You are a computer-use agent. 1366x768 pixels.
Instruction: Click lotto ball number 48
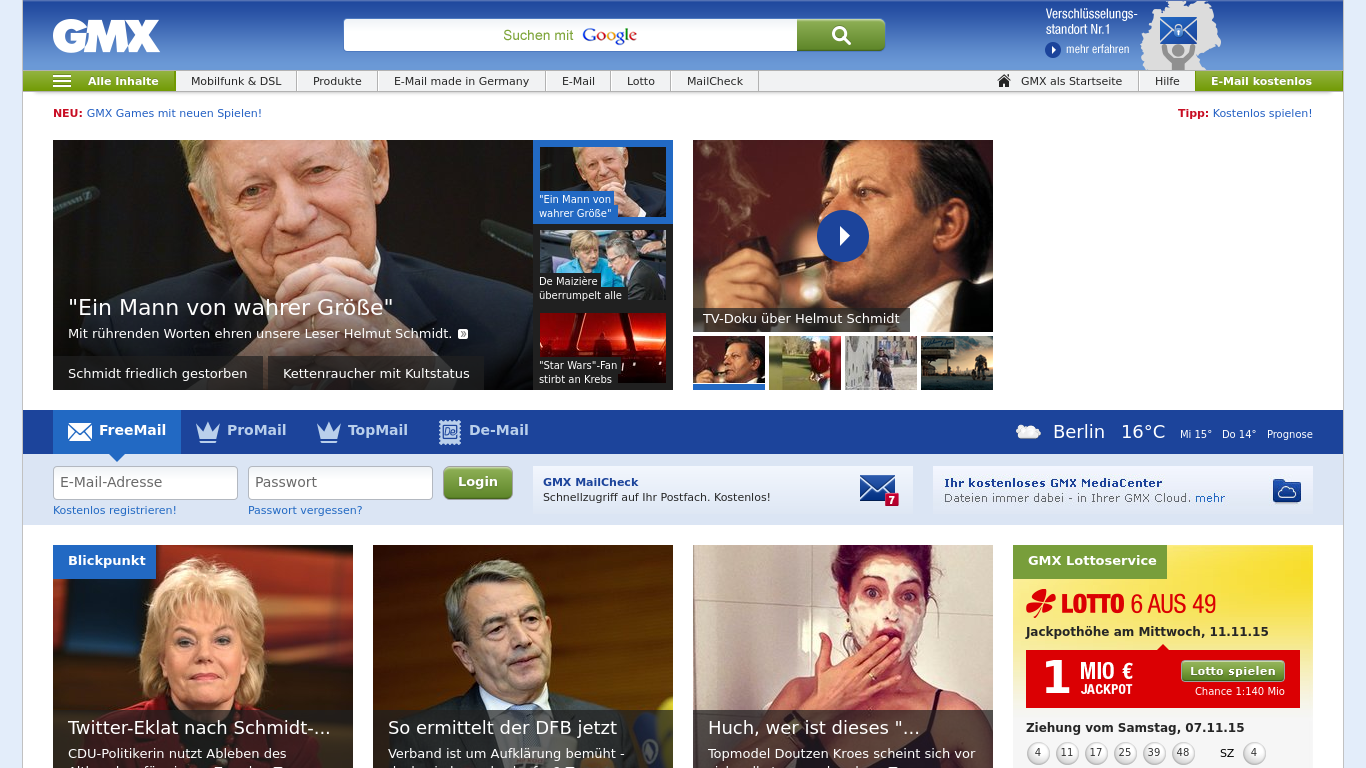(x=1184, y=753)
